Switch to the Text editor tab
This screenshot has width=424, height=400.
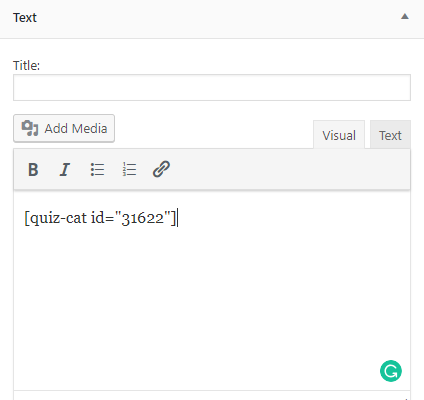(390, 135)
